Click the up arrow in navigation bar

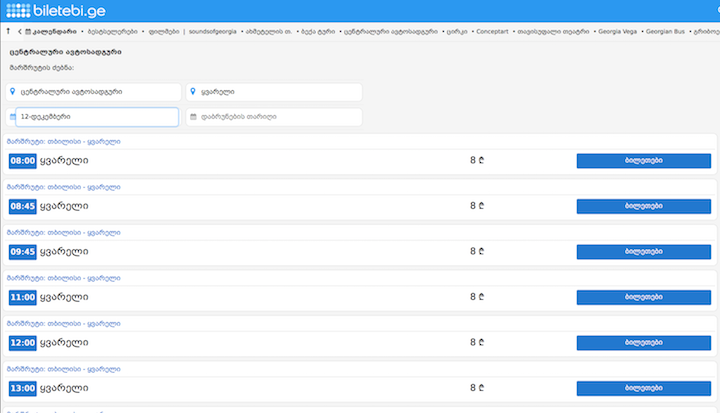pyautogui.click(x=8, y=32)
